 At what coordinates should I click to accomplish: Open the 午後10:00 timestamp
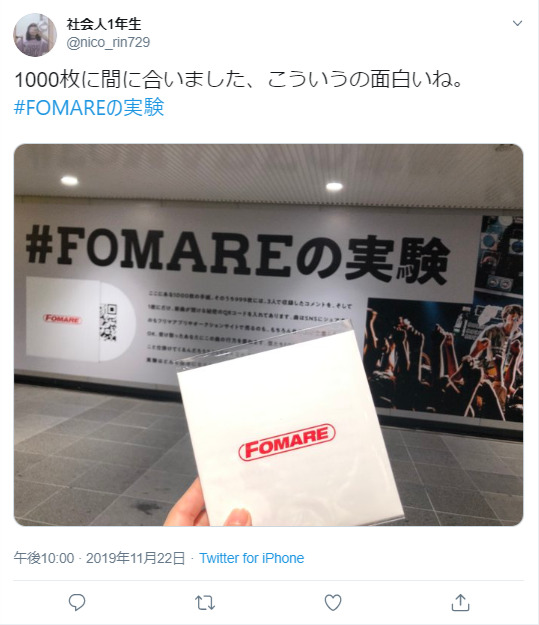44,558
